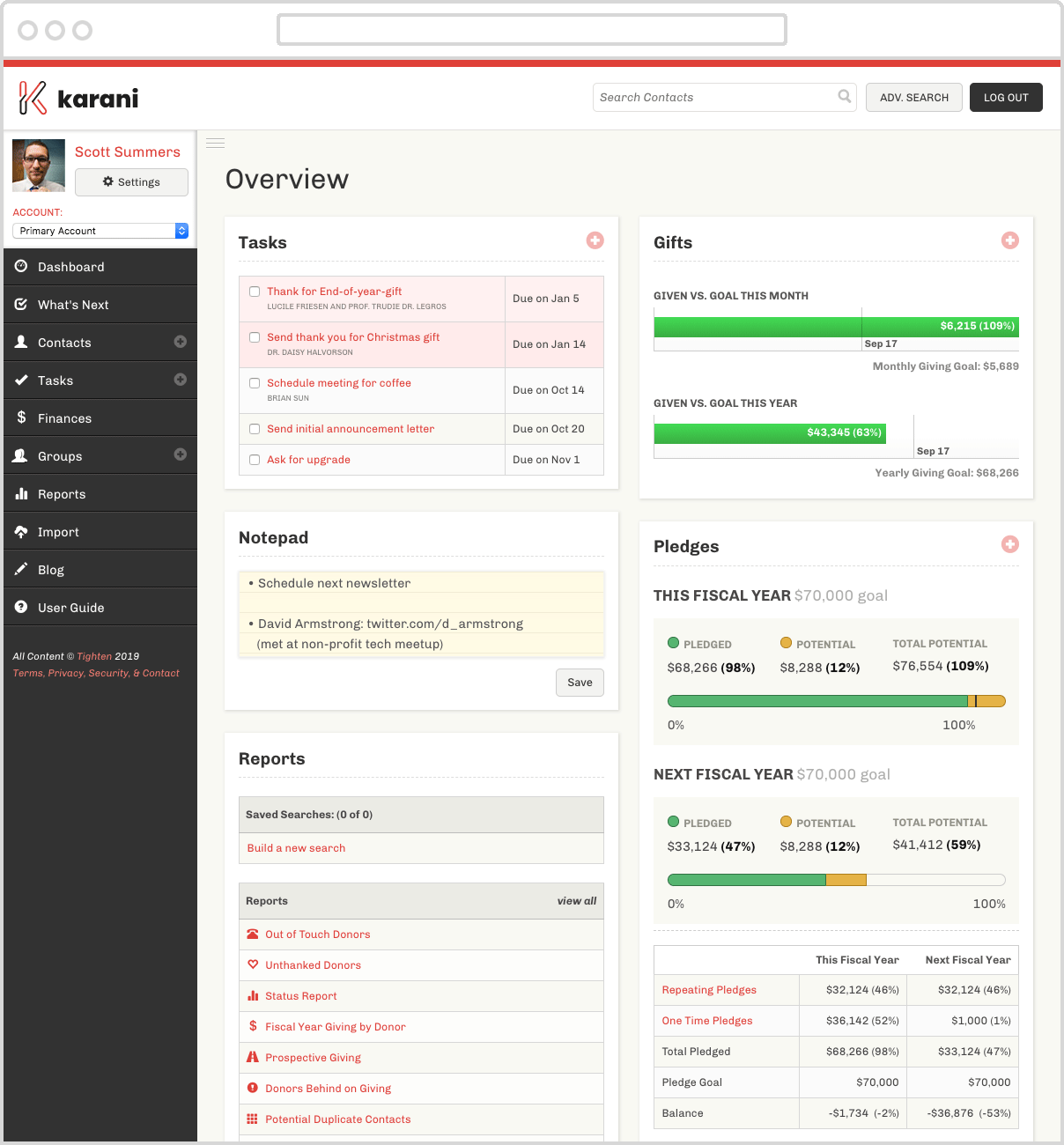Click the Build a new search link
Image resolution: width=1064 pixels, height=1145 pixels.
pyautogui.click(x=296, y=847)
